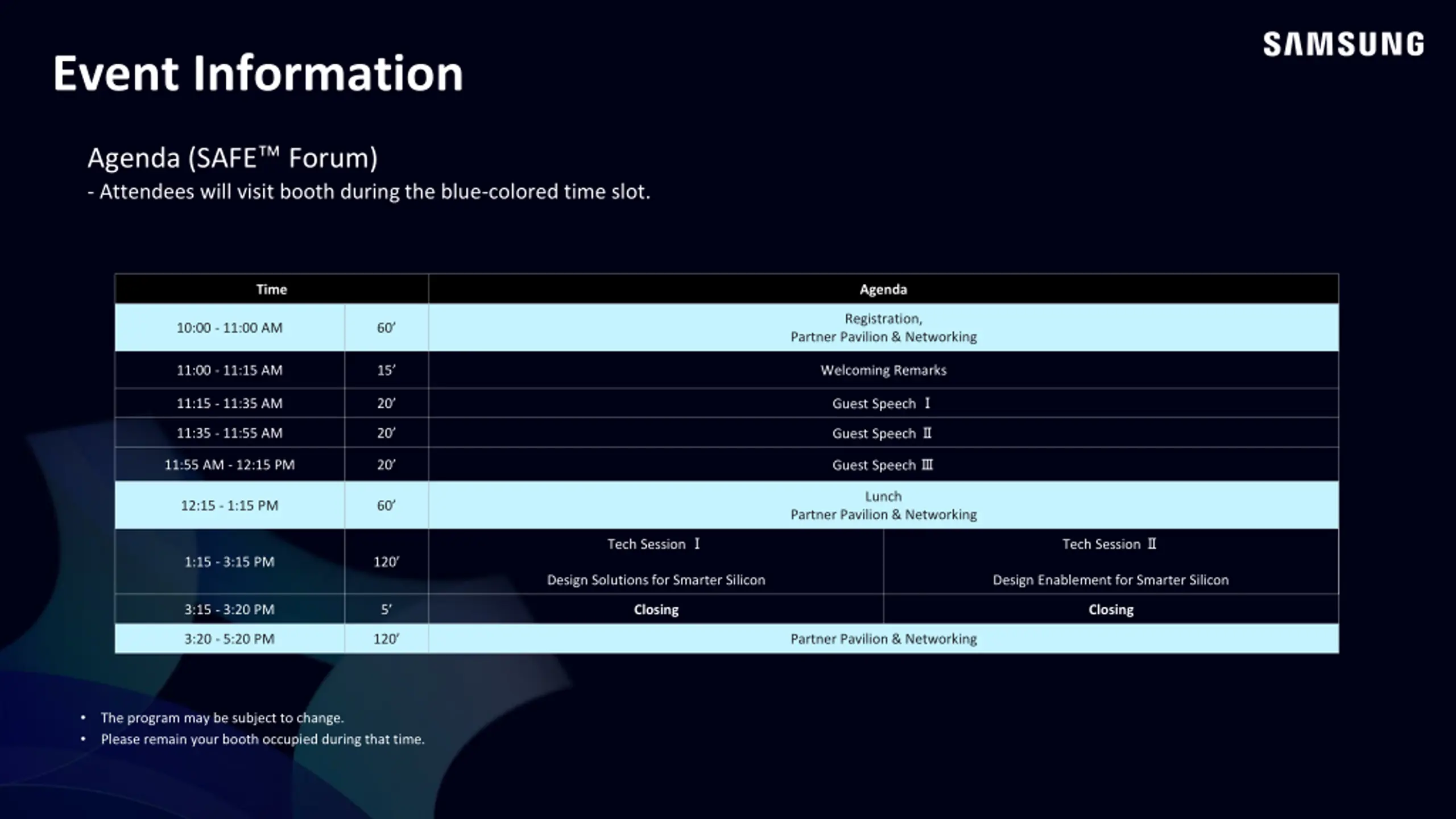This screenshot has width=1456, height=819.
Task: Click the Agenda (SAFE Forum) heading
Action: click(232, 158)
